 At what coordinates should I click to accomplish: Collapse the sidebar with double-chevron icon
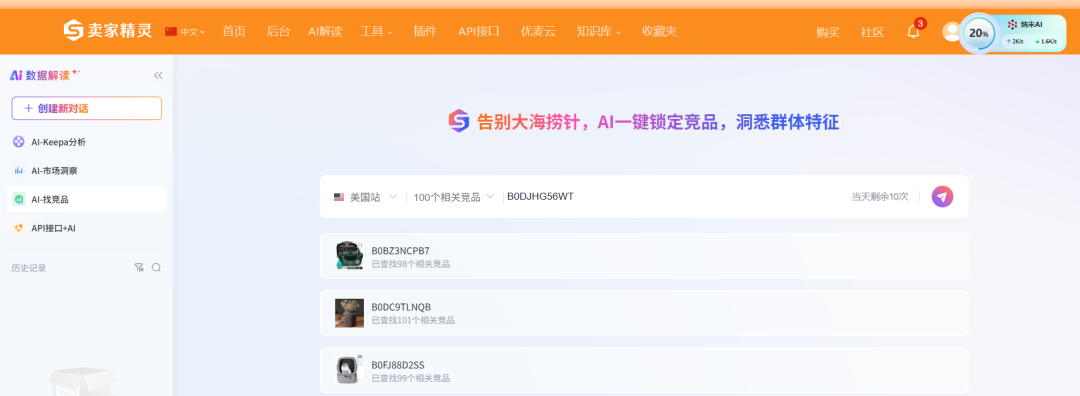point(158,76)
